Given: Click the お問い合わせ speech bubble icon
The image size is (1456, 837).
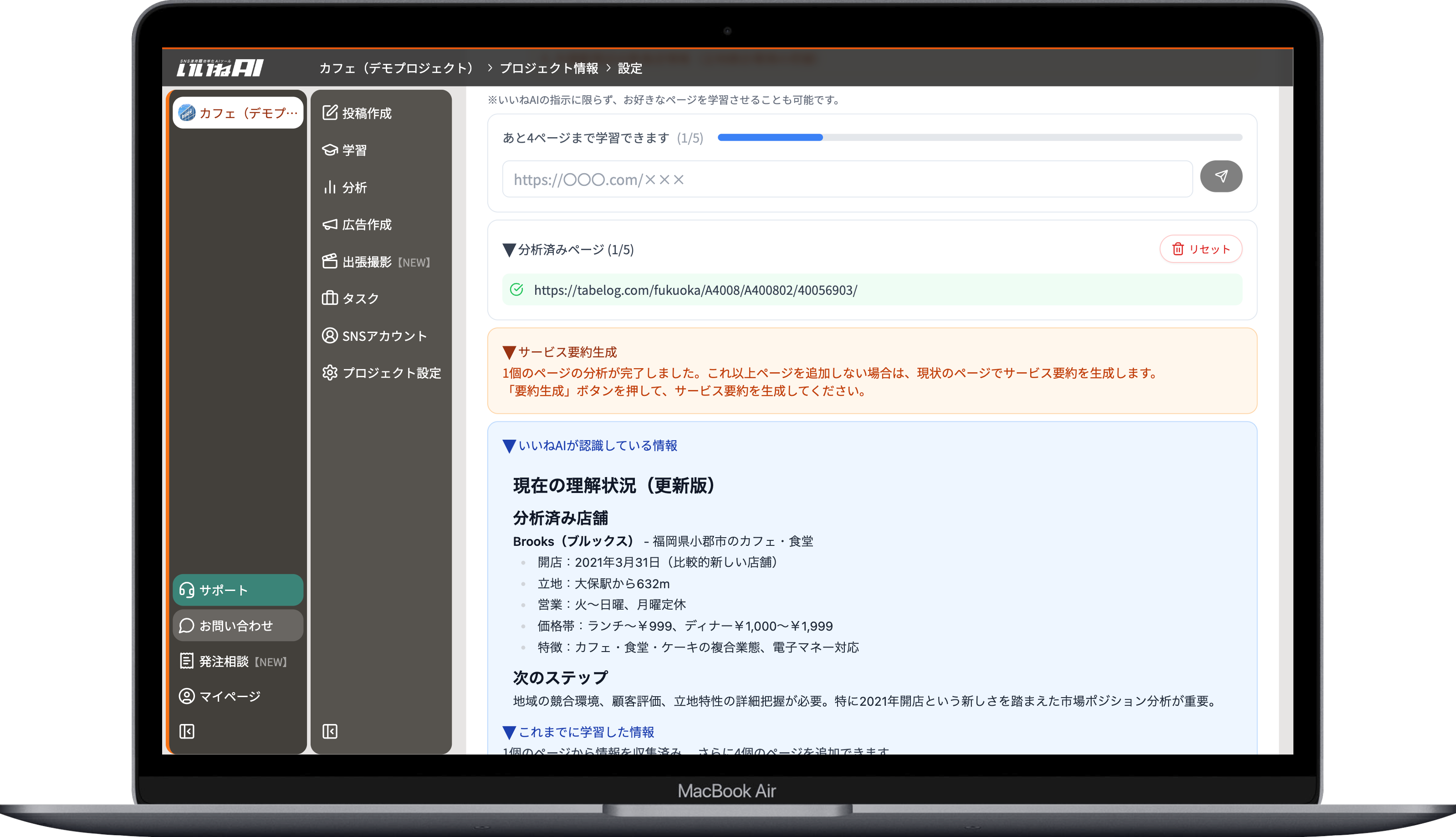Looking at the screenshot, I should [187, 626].
